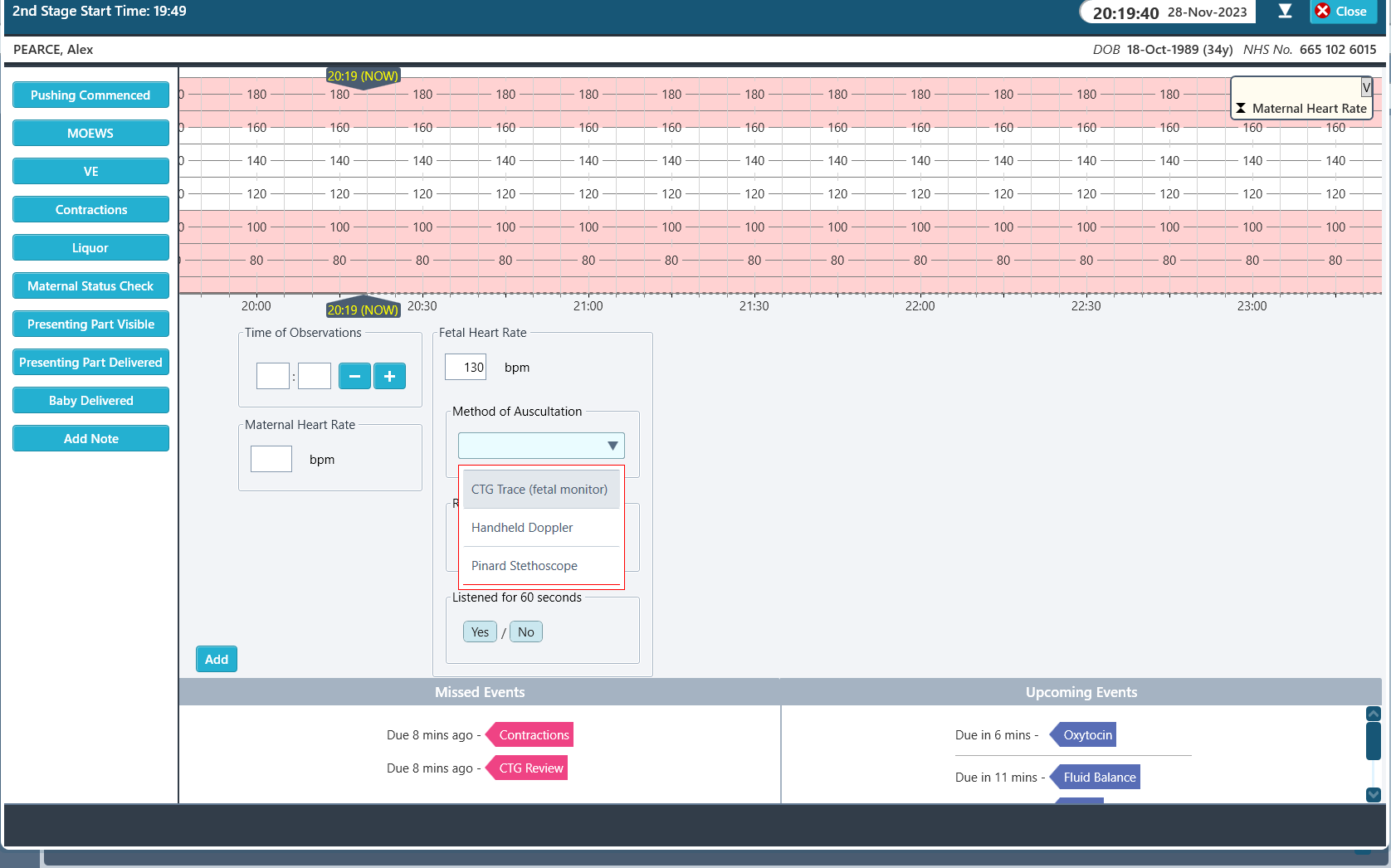Open upcoming Oxytocin event tag
Viewport: 1391px width, 868px height.
(1083, 734)
